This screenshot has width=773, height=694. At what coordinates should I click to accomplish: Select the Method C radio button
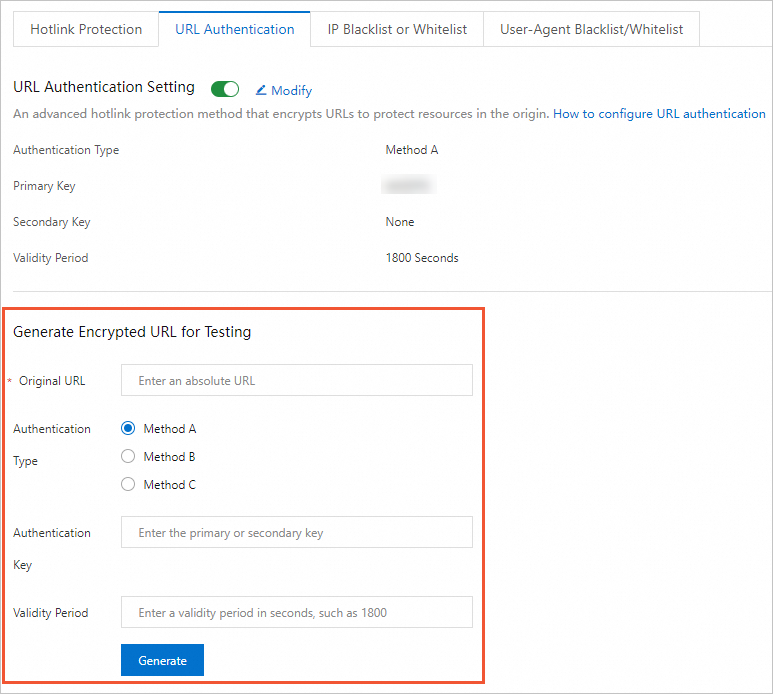(x=127, y=485)
